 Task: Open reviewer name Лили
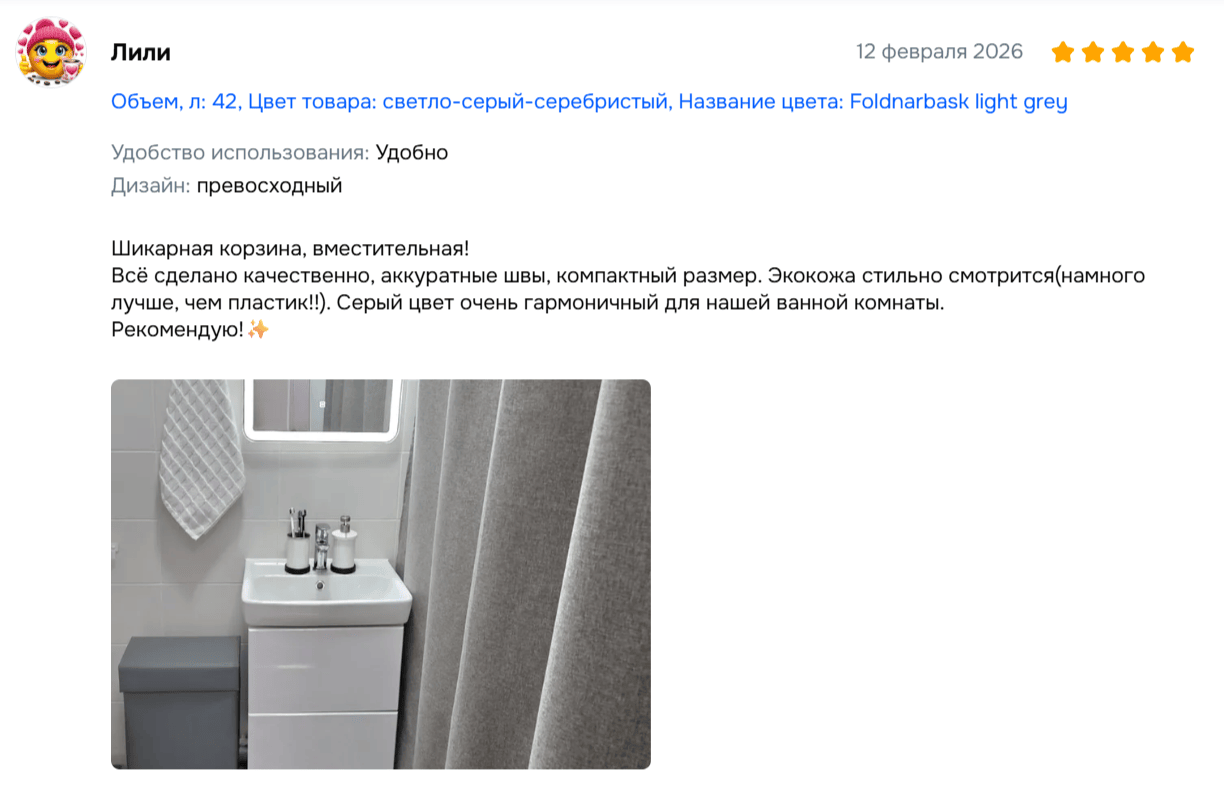pos(140,52)
